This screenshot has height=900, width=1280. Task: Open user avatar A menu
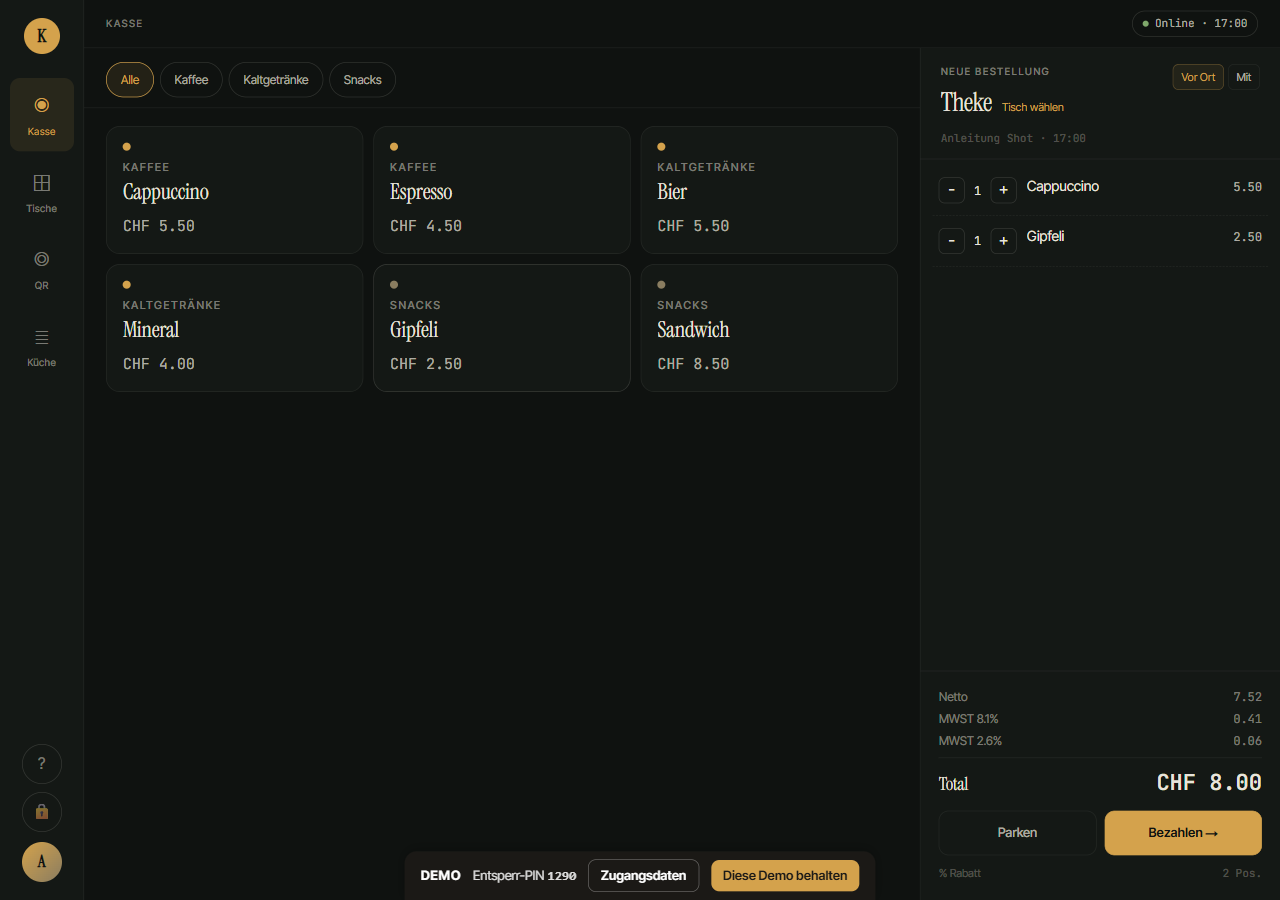point(42,862)
